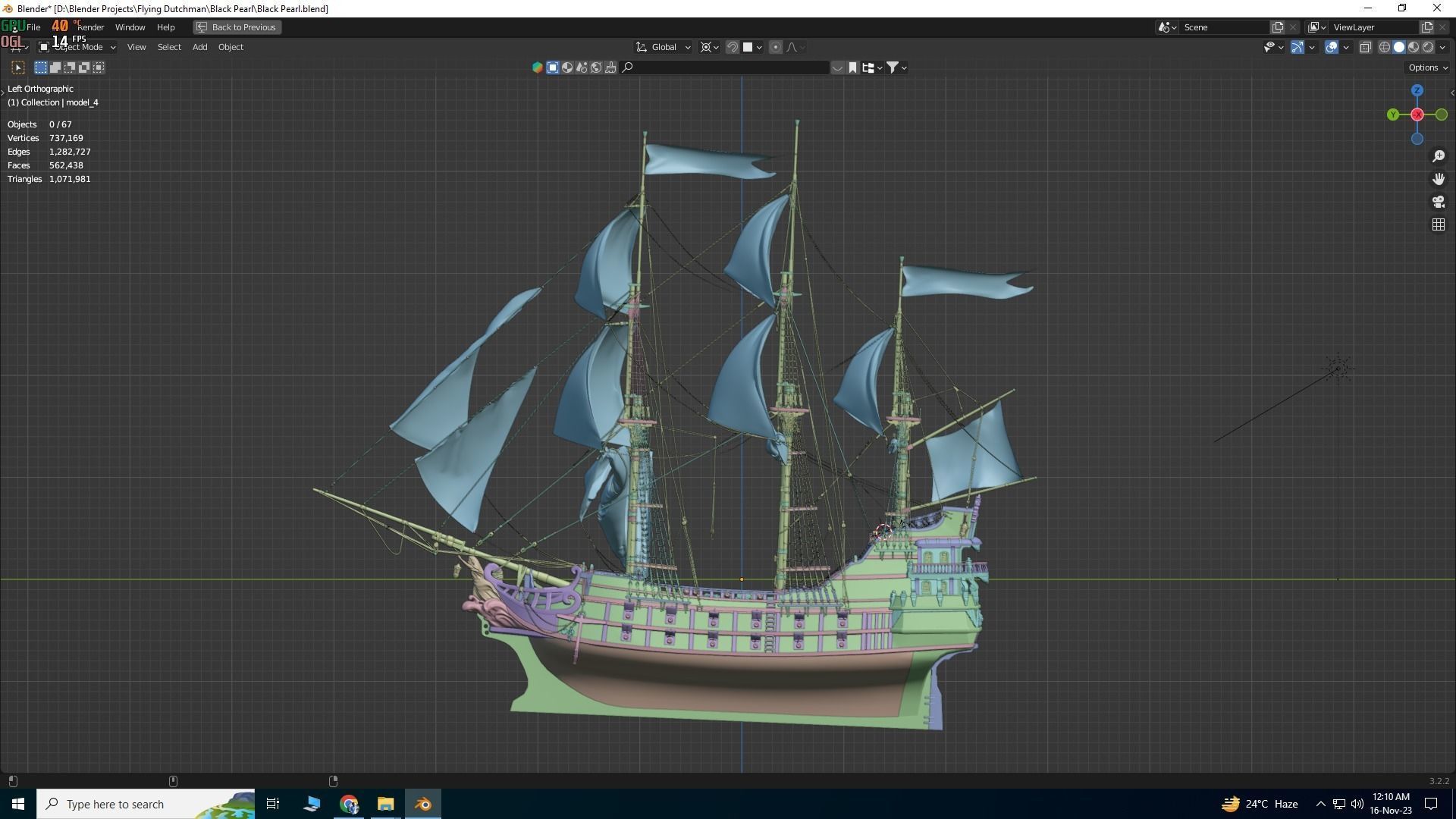Open File Explorer from the taskbar
The image size is (1456, 819).
coord(386,804)
